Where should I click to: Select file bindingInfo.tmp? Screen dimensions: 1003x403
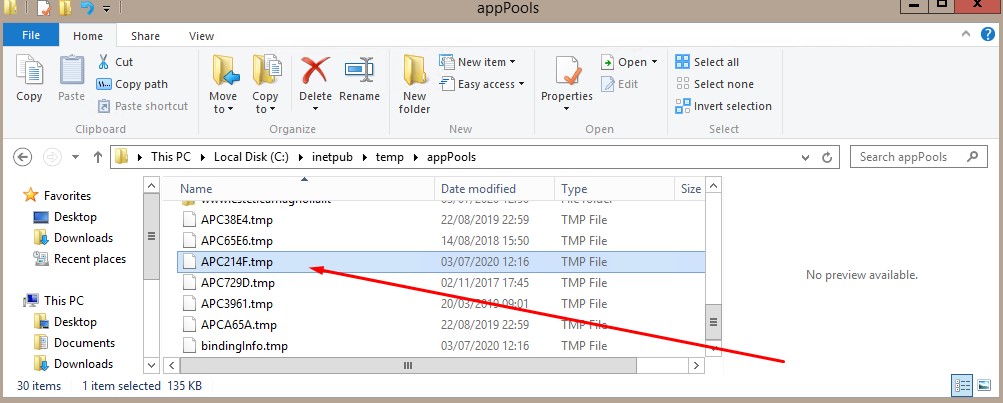[x=441, y=346]
